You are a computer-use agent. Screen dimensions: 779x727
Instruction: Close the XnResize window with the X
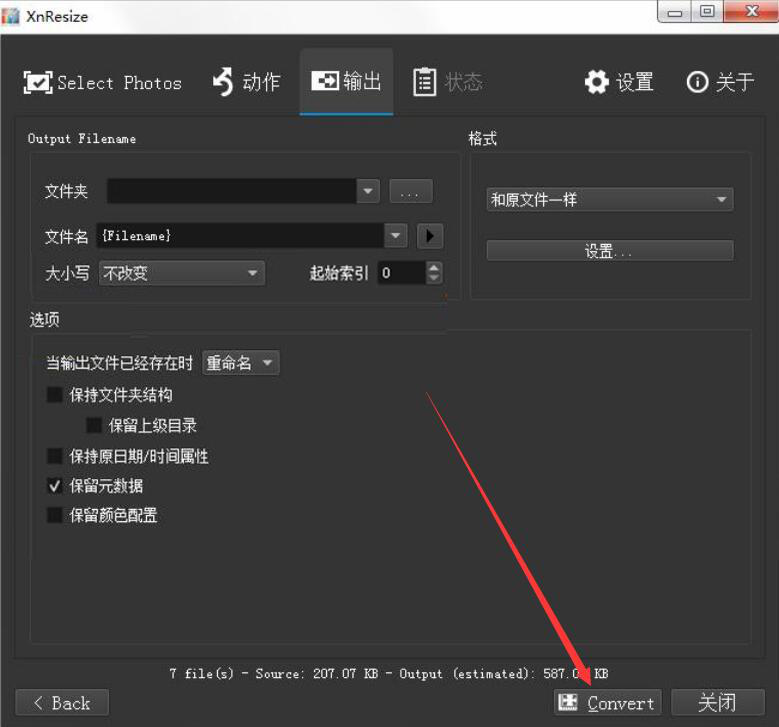click(x=751, y=12)
